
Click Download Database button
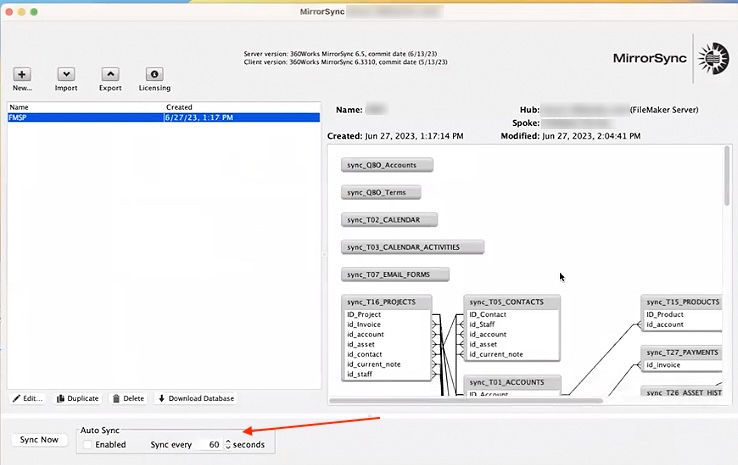[196, 398]
